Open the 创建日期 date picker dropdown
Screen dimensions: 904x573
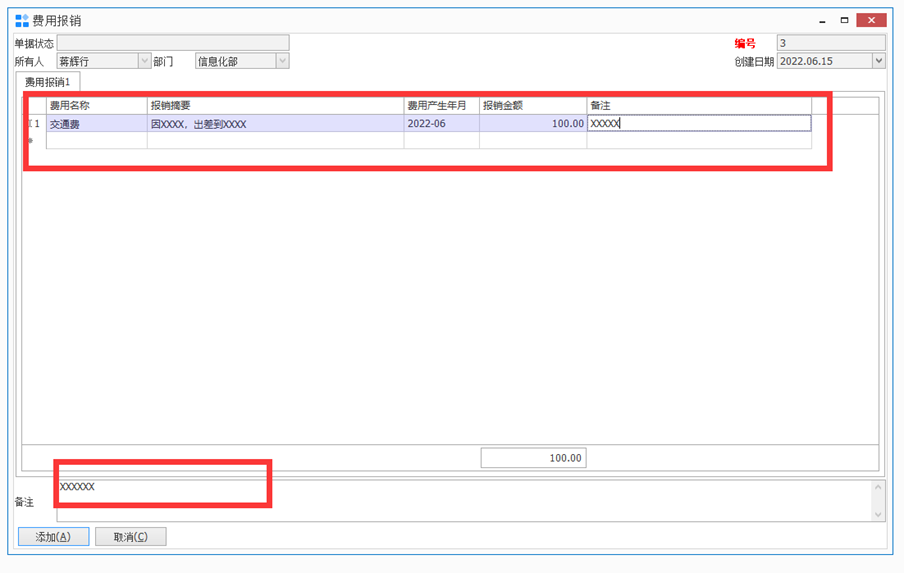pos(878,61)
